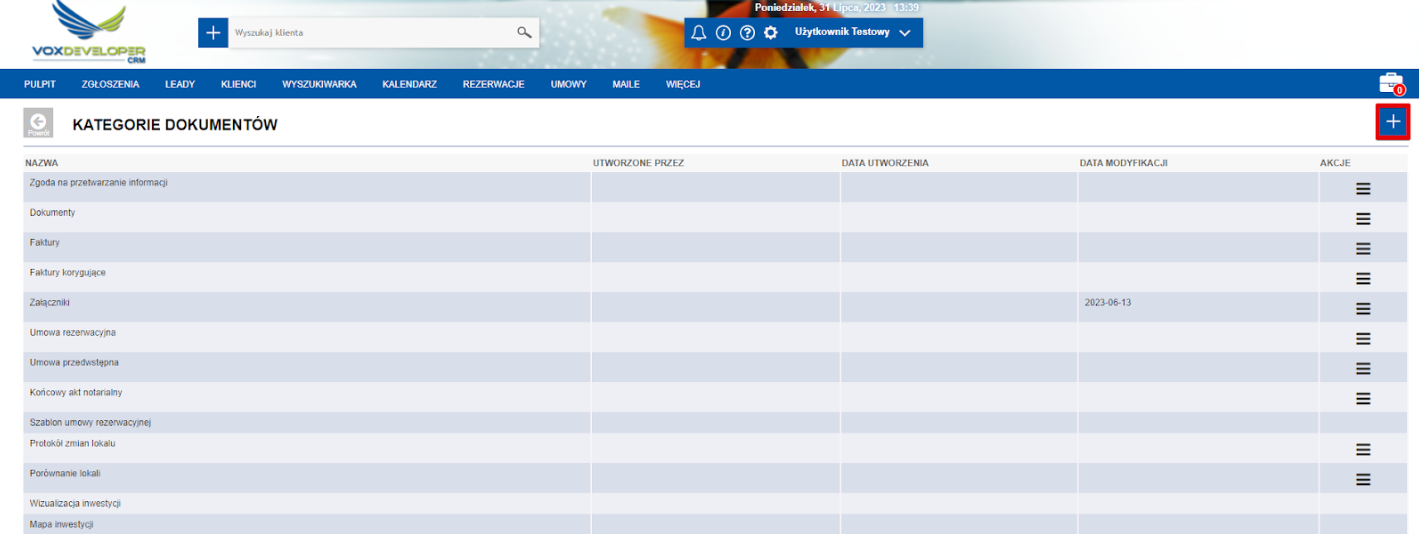Open the KLIENCI menu item

[239, 84]
